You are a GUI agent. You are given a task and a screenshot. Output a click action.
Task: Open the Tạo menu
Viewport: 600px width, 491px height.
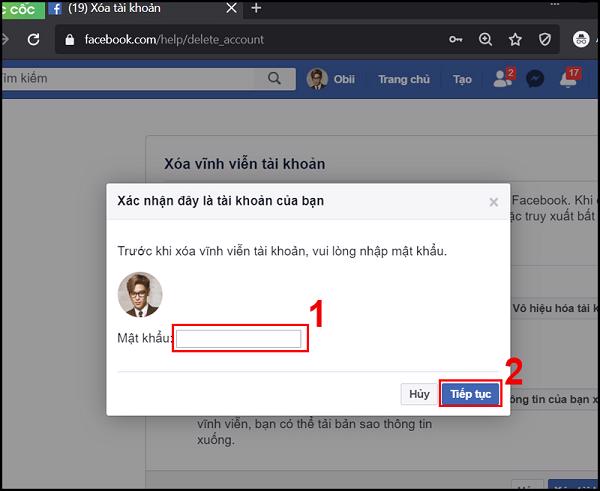point(462,79)
